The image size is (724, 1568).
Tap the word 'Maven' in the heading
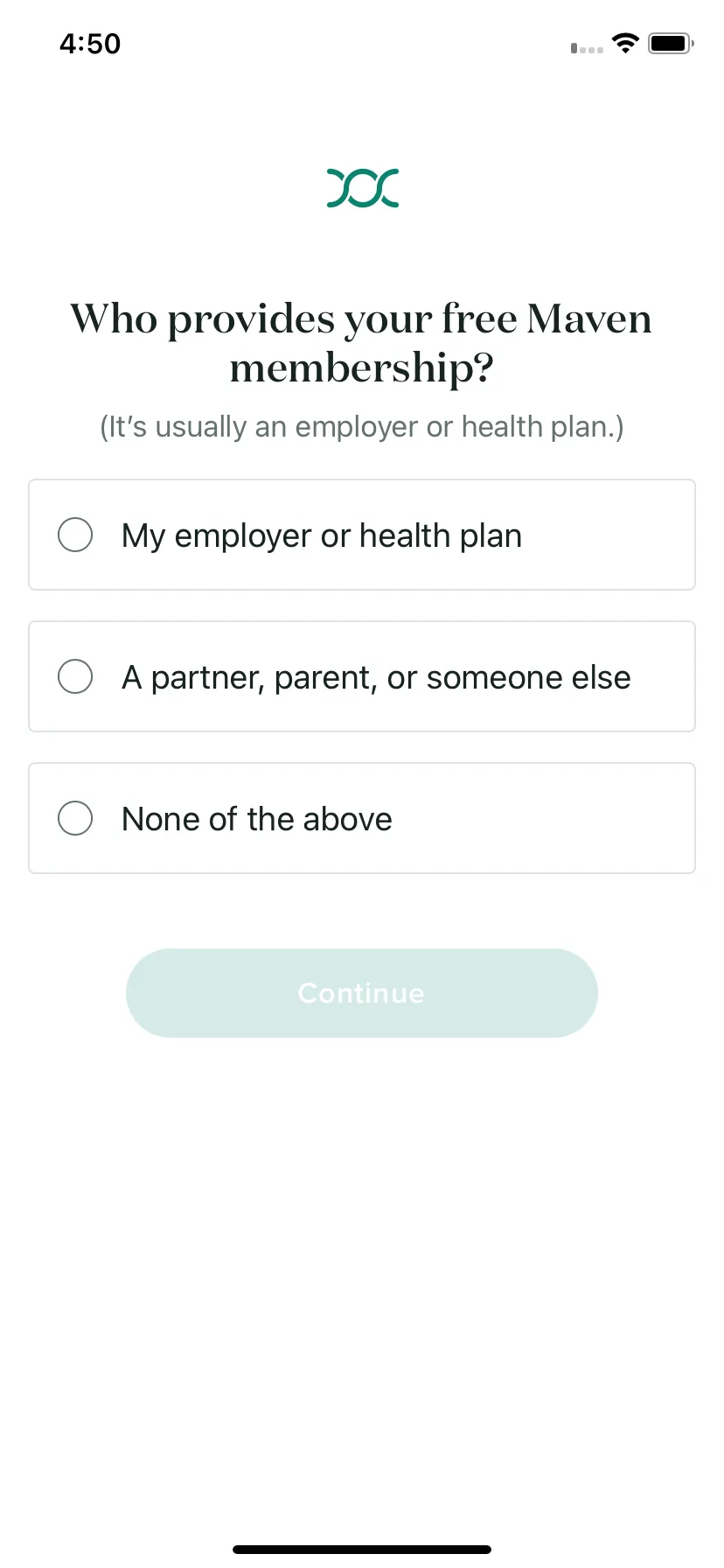coord(590,318)
